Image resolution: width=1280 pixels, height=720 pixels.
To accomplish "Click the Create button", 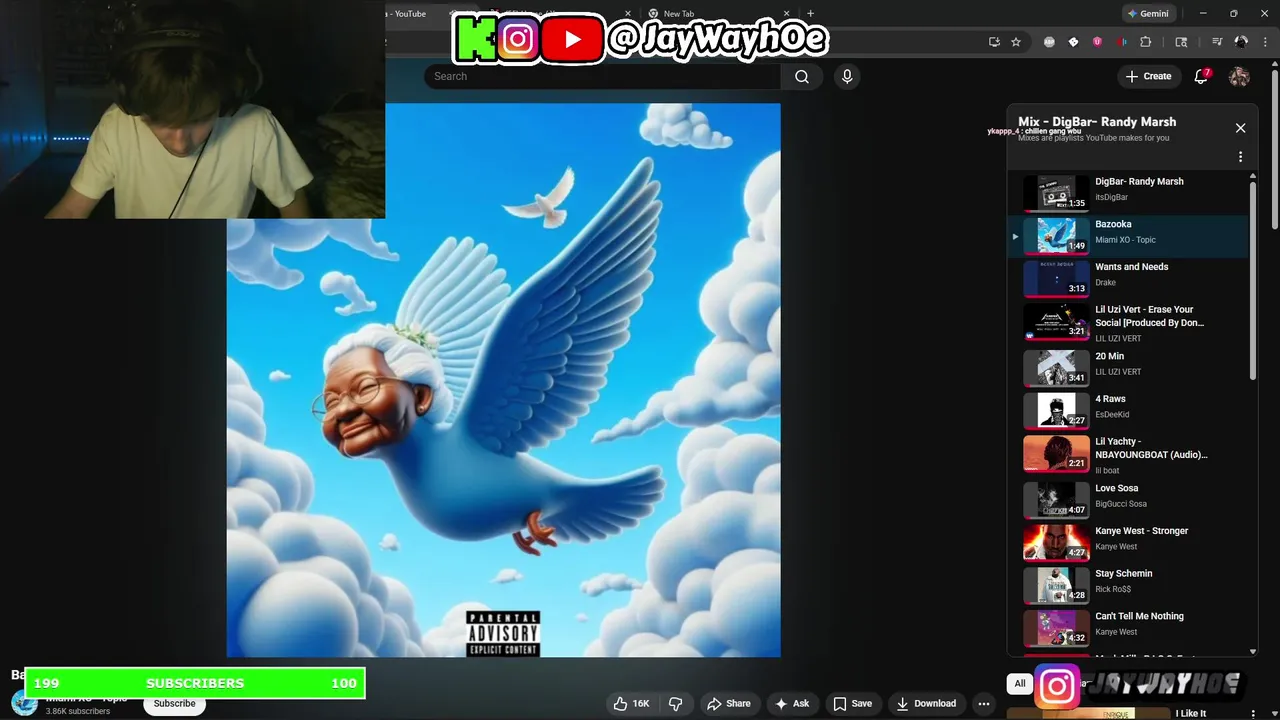I will 1148,76.
